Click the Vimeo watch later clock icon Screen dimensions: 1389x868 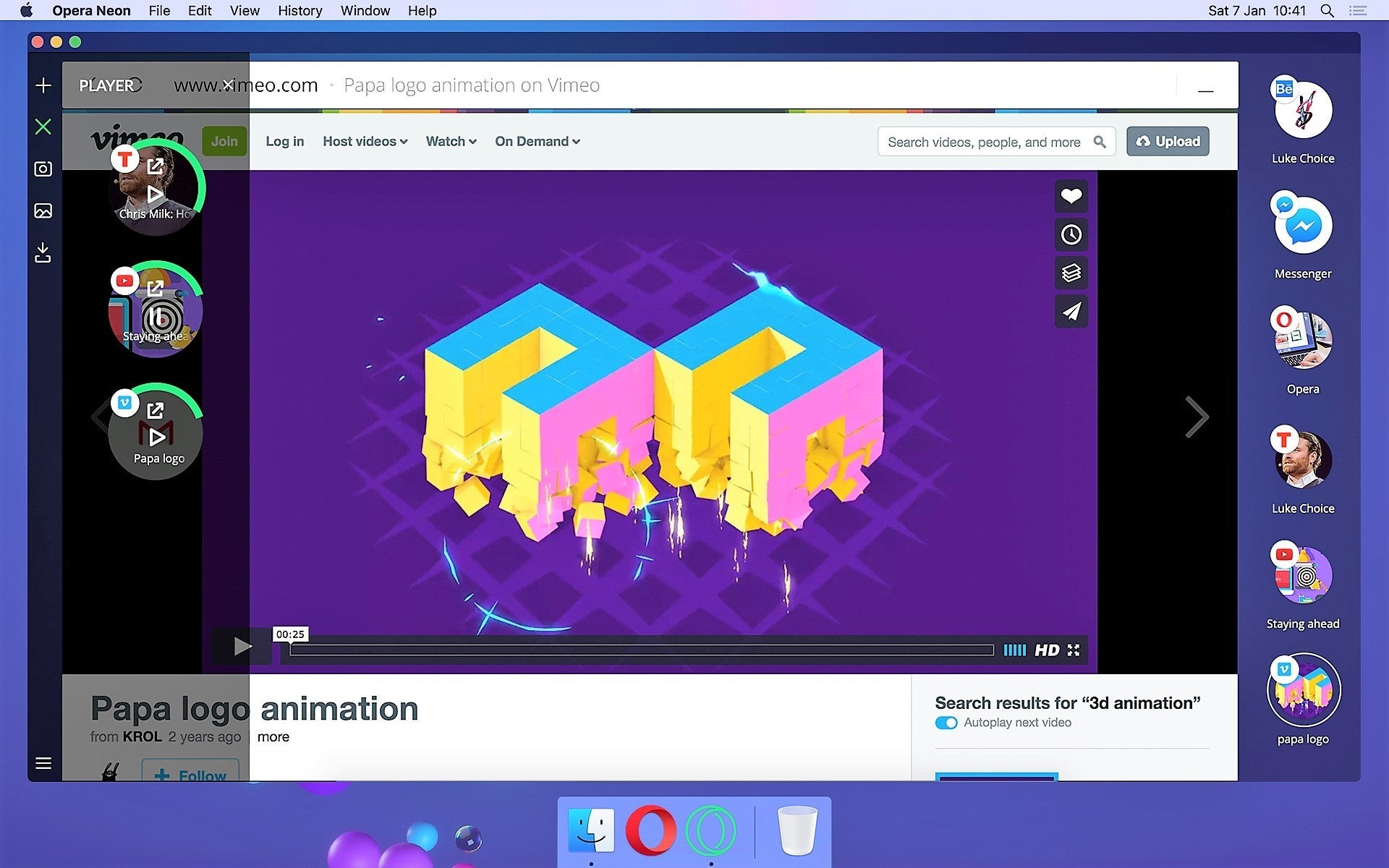tap(1070, 234)
